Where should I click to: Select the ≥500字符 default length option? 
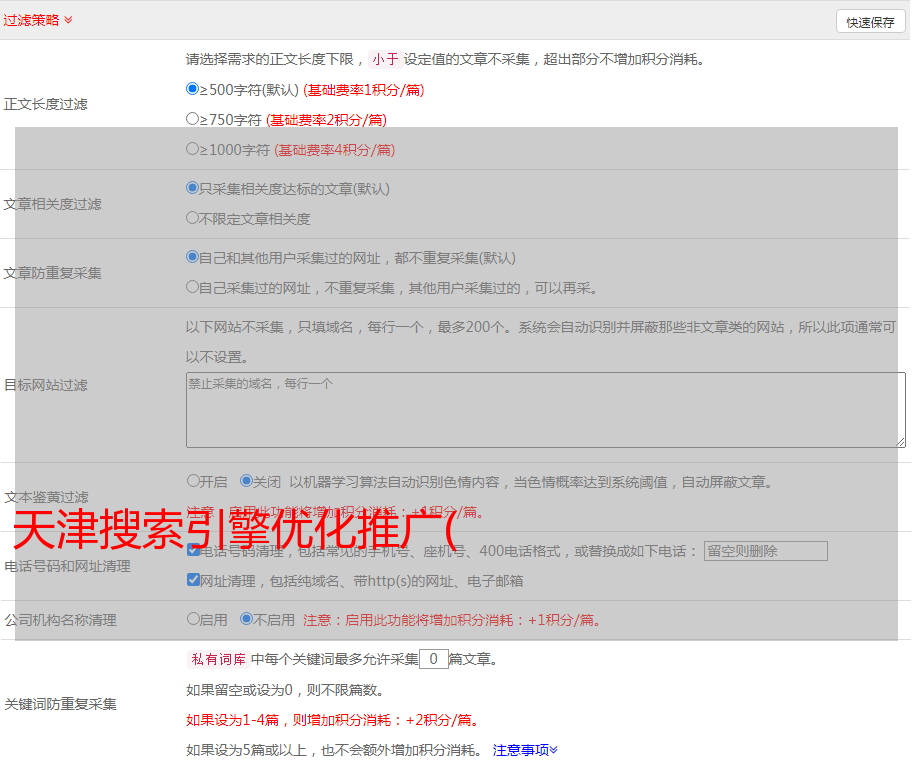(x=193, y=89)
